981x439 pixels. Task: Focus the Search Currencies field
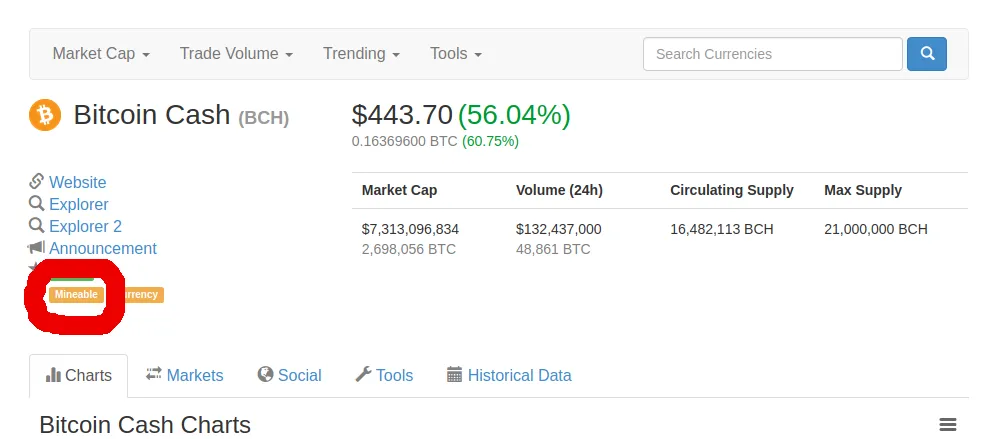(773, 54)
